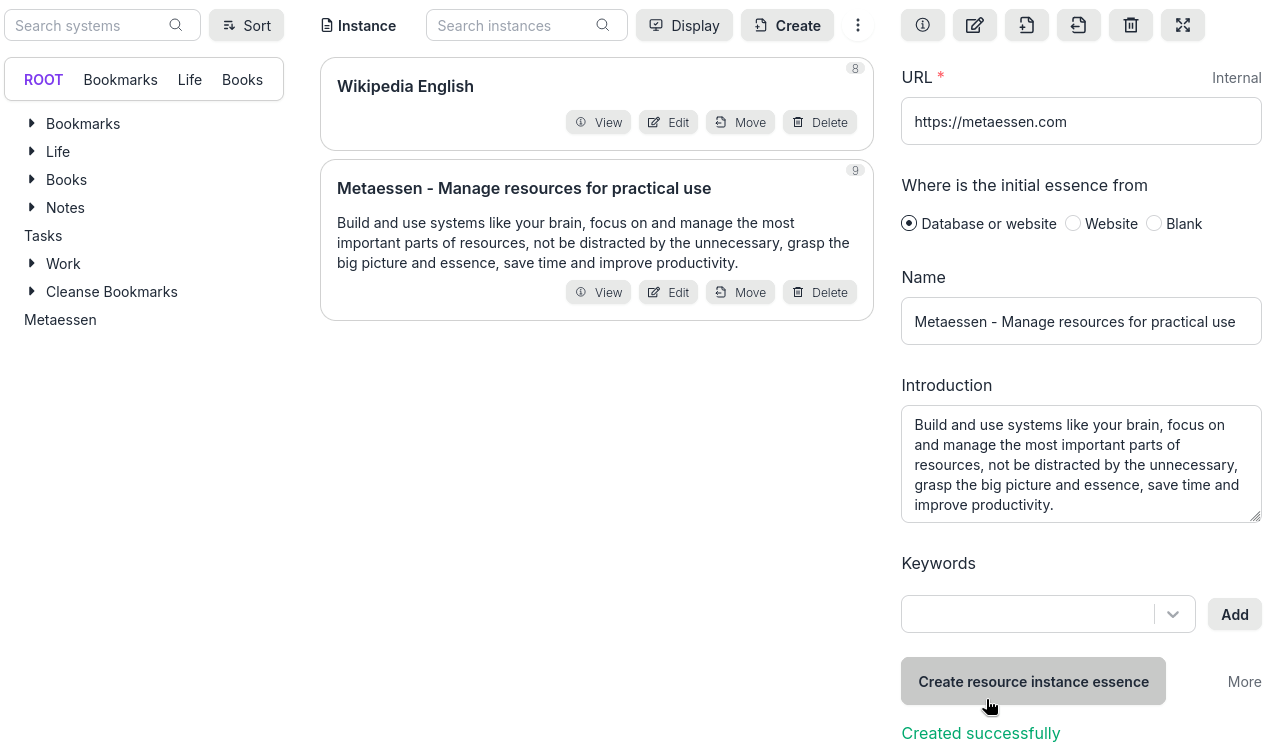
Task: Choose the 'Website' radio option
Action: [1073, 224]
